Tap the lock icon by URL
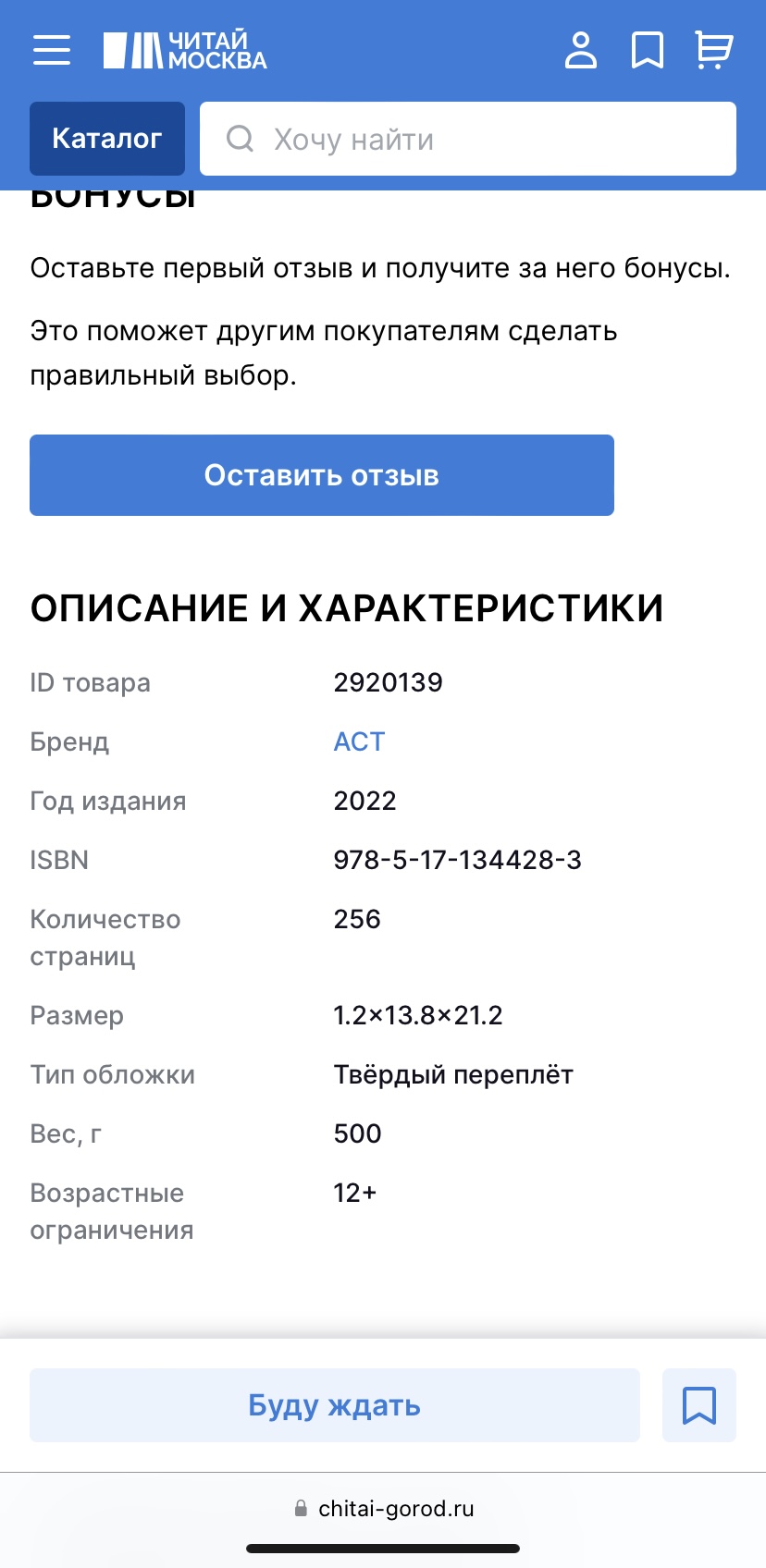Viewport: 766px width, 1568px height. [301, 1509]
